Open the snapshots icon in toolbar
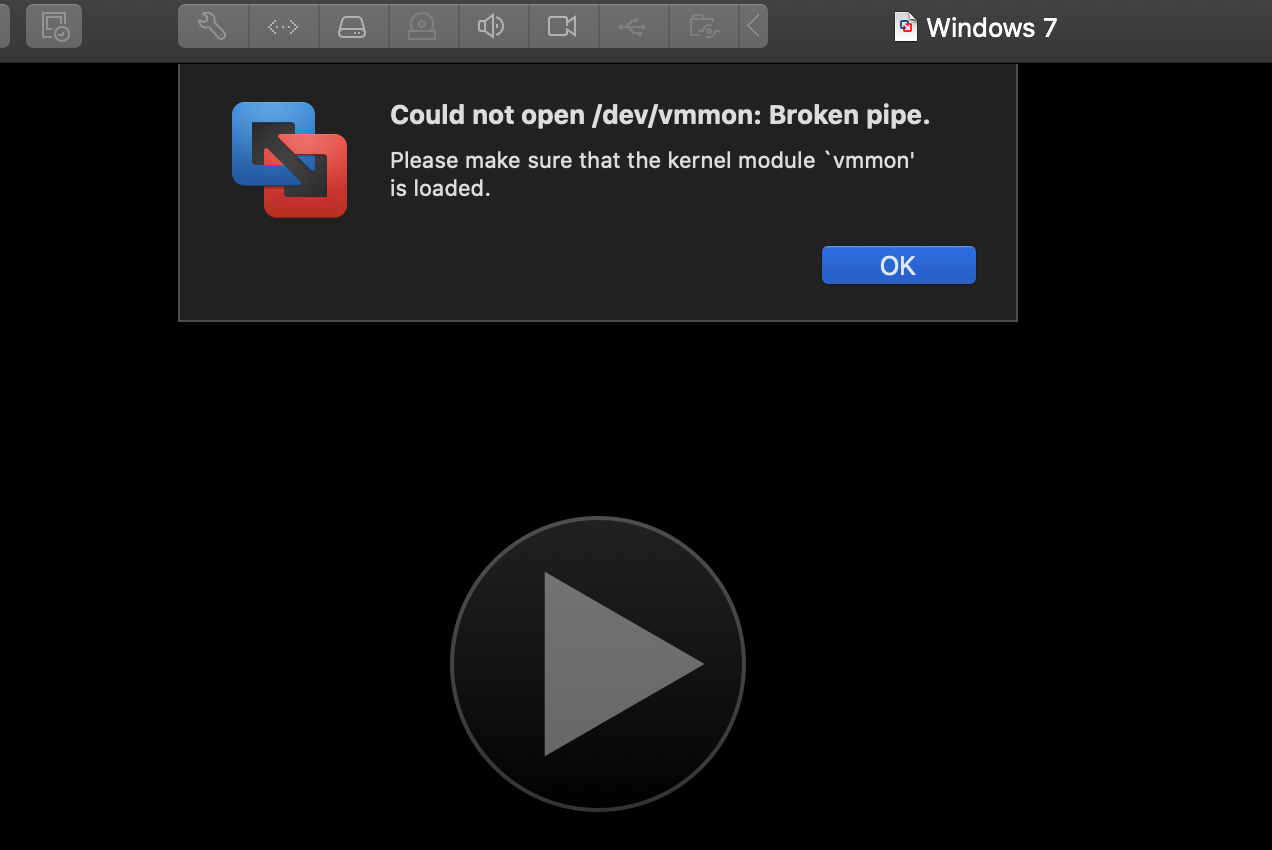The width and height of the screenshot is (1272, 850). [54, 26]
